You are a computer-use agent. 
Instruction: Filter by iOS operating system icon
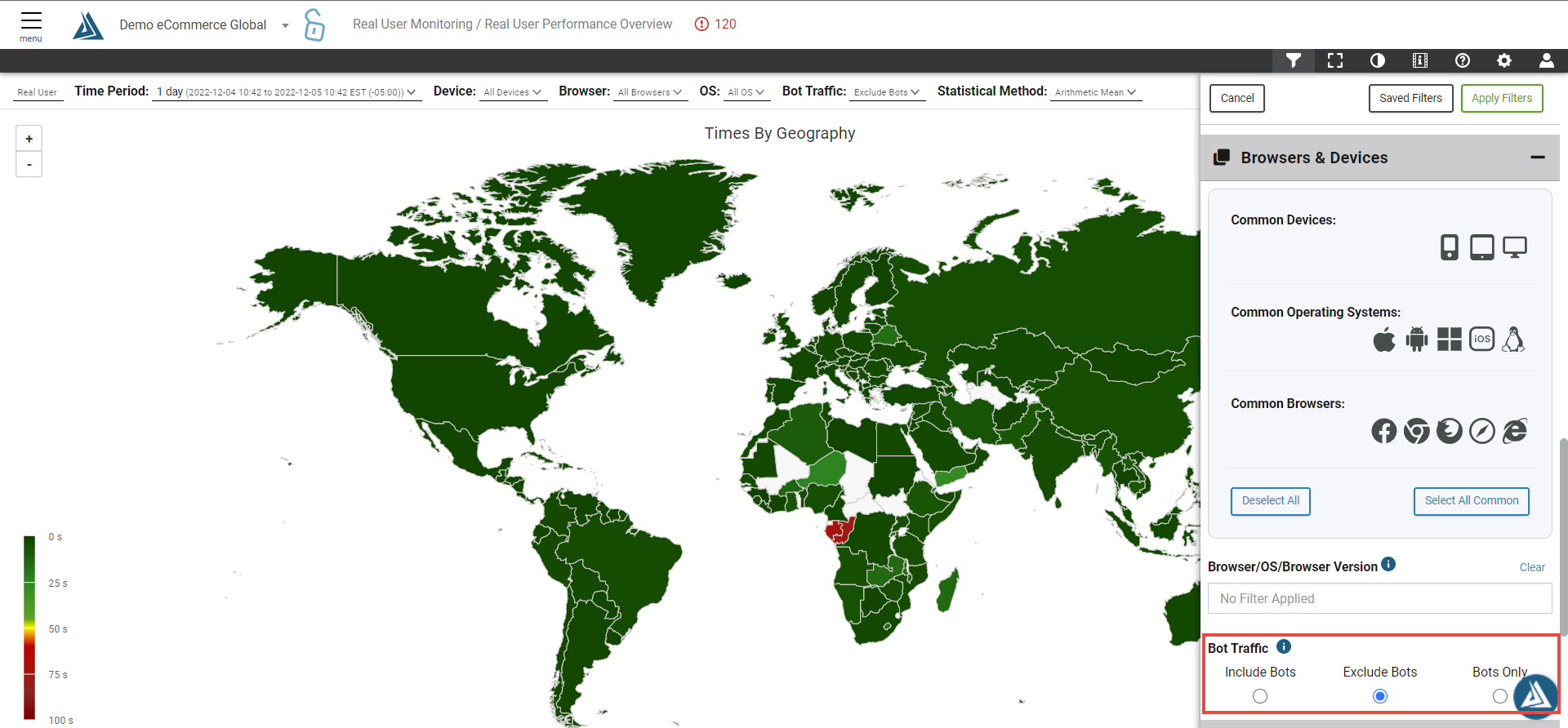pyautogui.click(x=1482, y=339)
